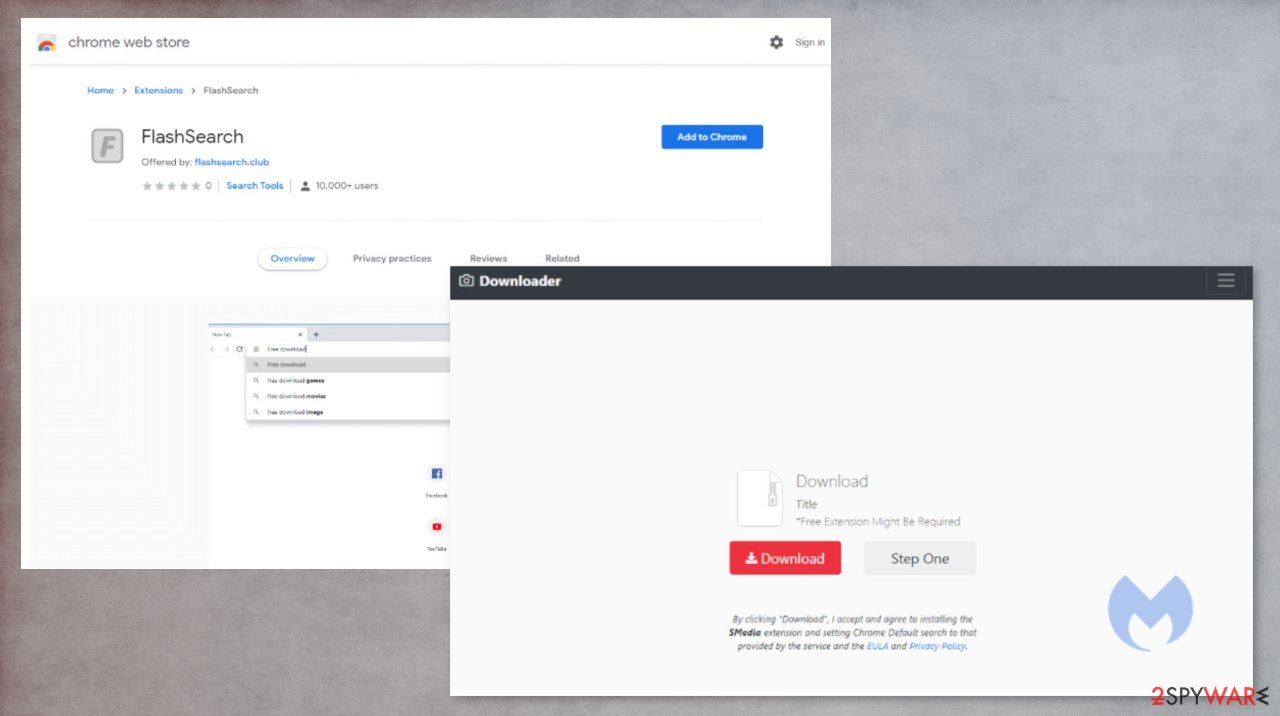Select the "free download image" suggestion

(348, 412)
